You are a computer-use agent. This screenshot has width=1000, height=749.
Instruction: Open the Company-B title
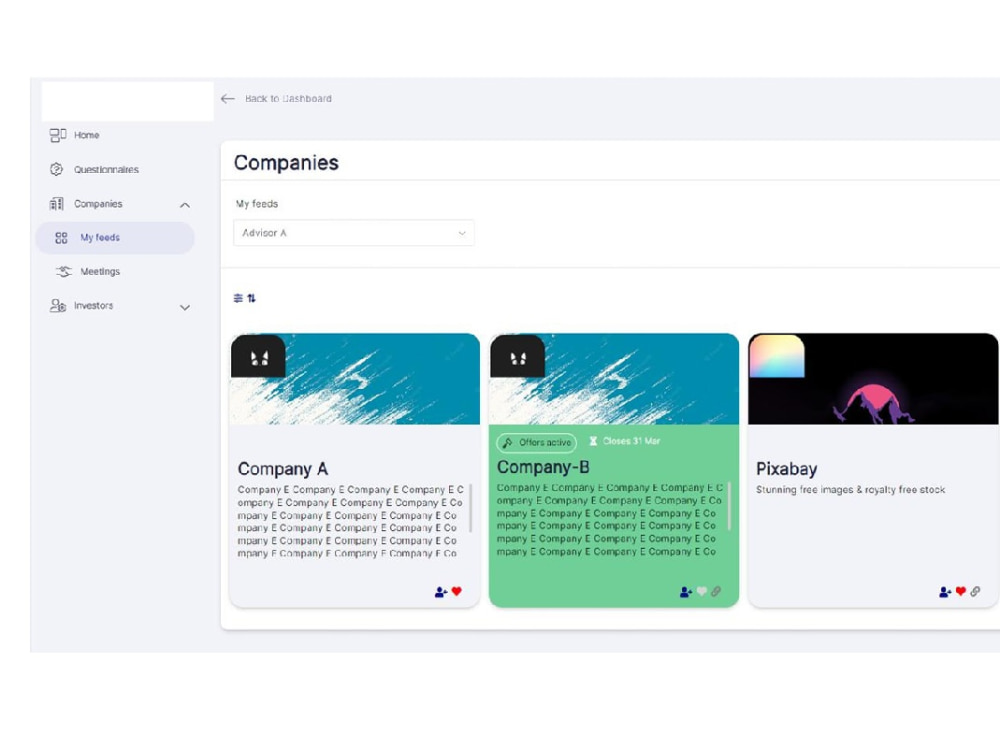click(543, 467)
